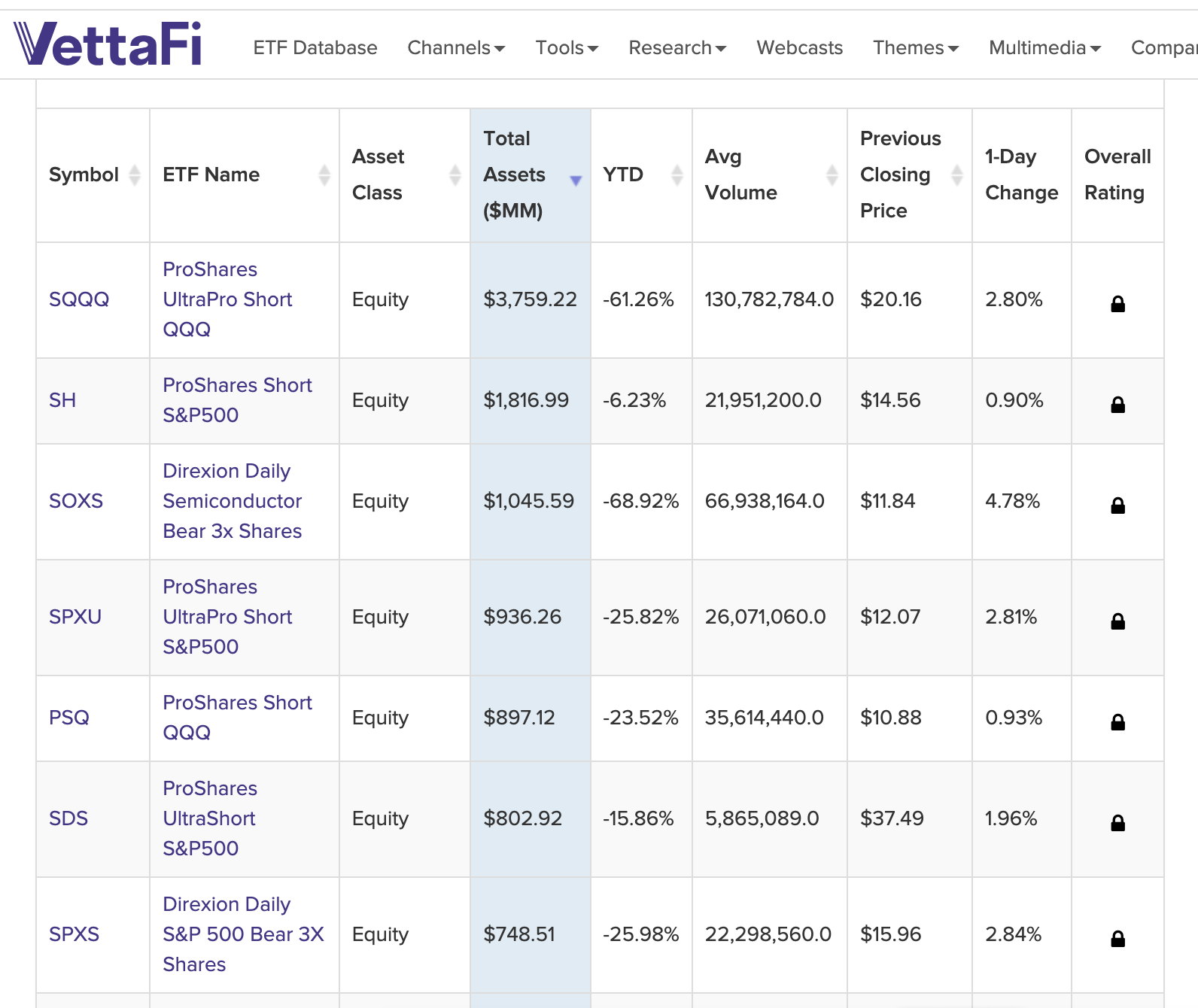Open Direxion Daily Semiconductor Bear 3x link
The image size is (1198, 1008).
tap(233, 501)
